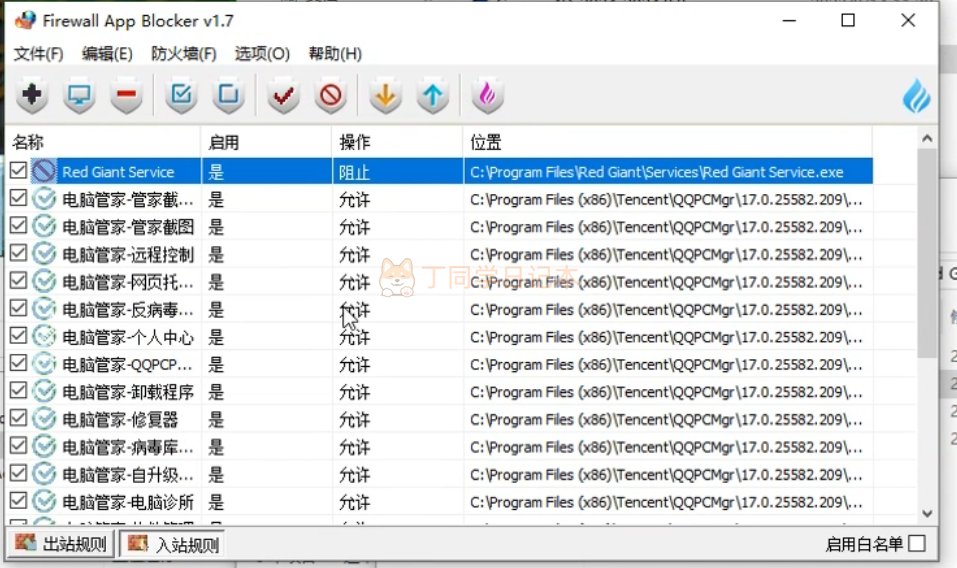The height and width of the screenshot is (568, 957).
Task: Uncheck the 电脑管家-修复器 checkbox
Action: 18,417
